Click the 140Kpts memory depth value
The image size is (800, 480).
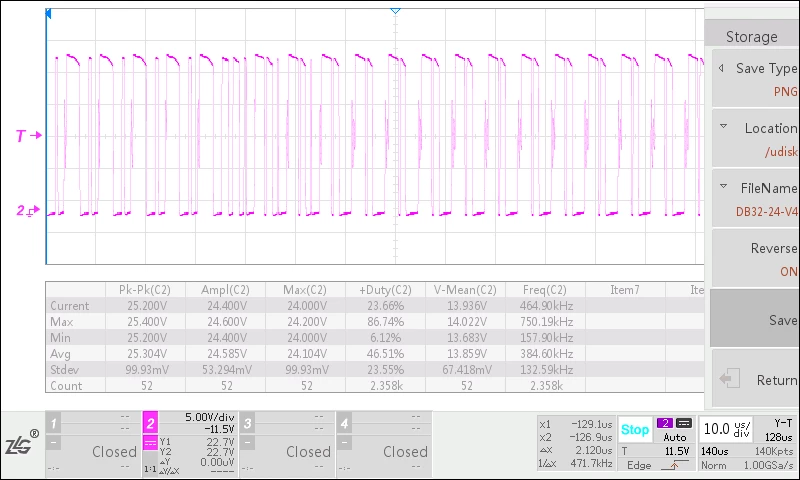(x=774, y=451)
